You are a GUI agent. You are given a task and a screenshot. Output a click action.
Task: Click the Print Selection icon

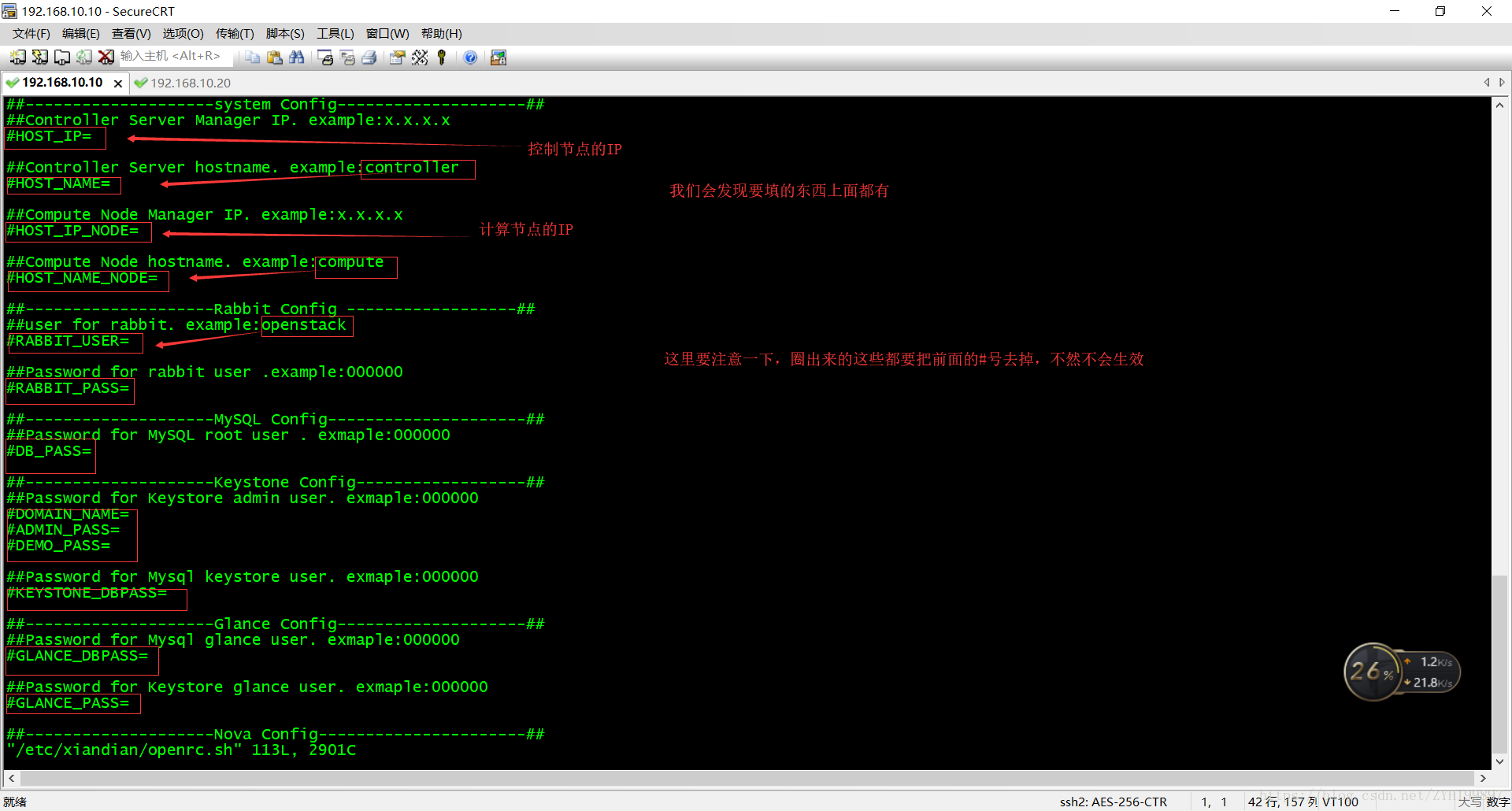(x=347, y=57)
